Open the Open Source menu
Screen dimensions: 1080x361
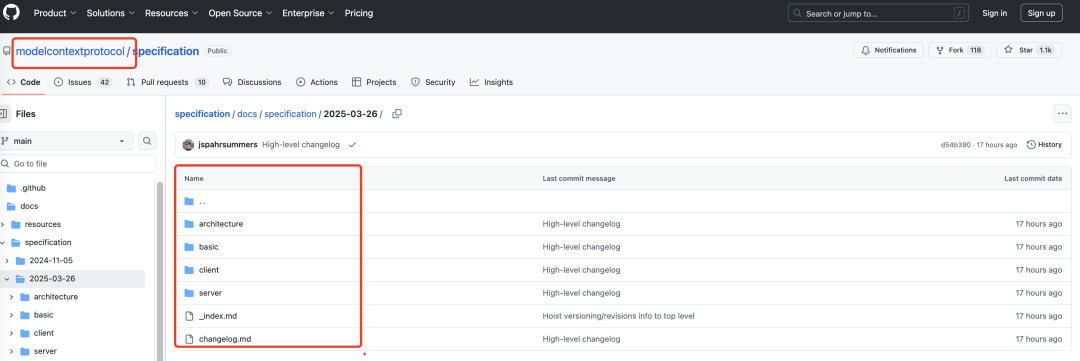[x=240, y=13]
